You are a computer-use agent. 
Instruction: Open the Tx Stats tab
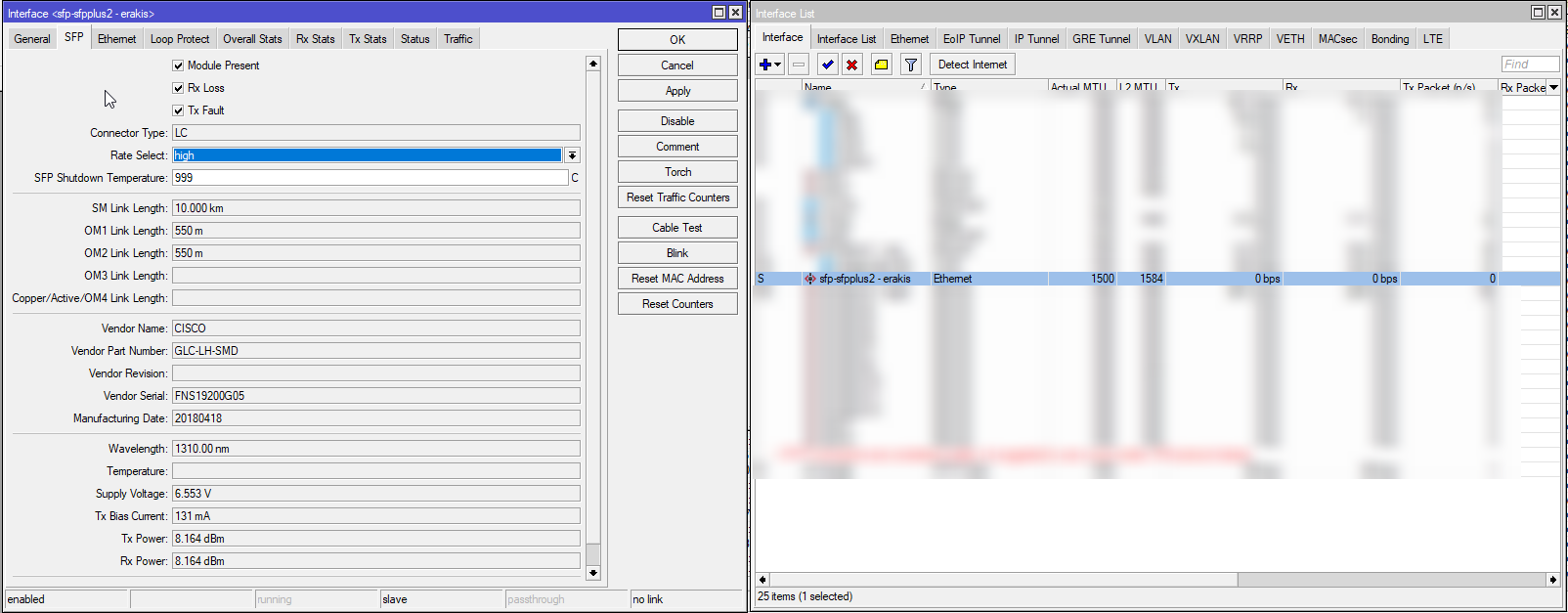click(x=368, y=39)
